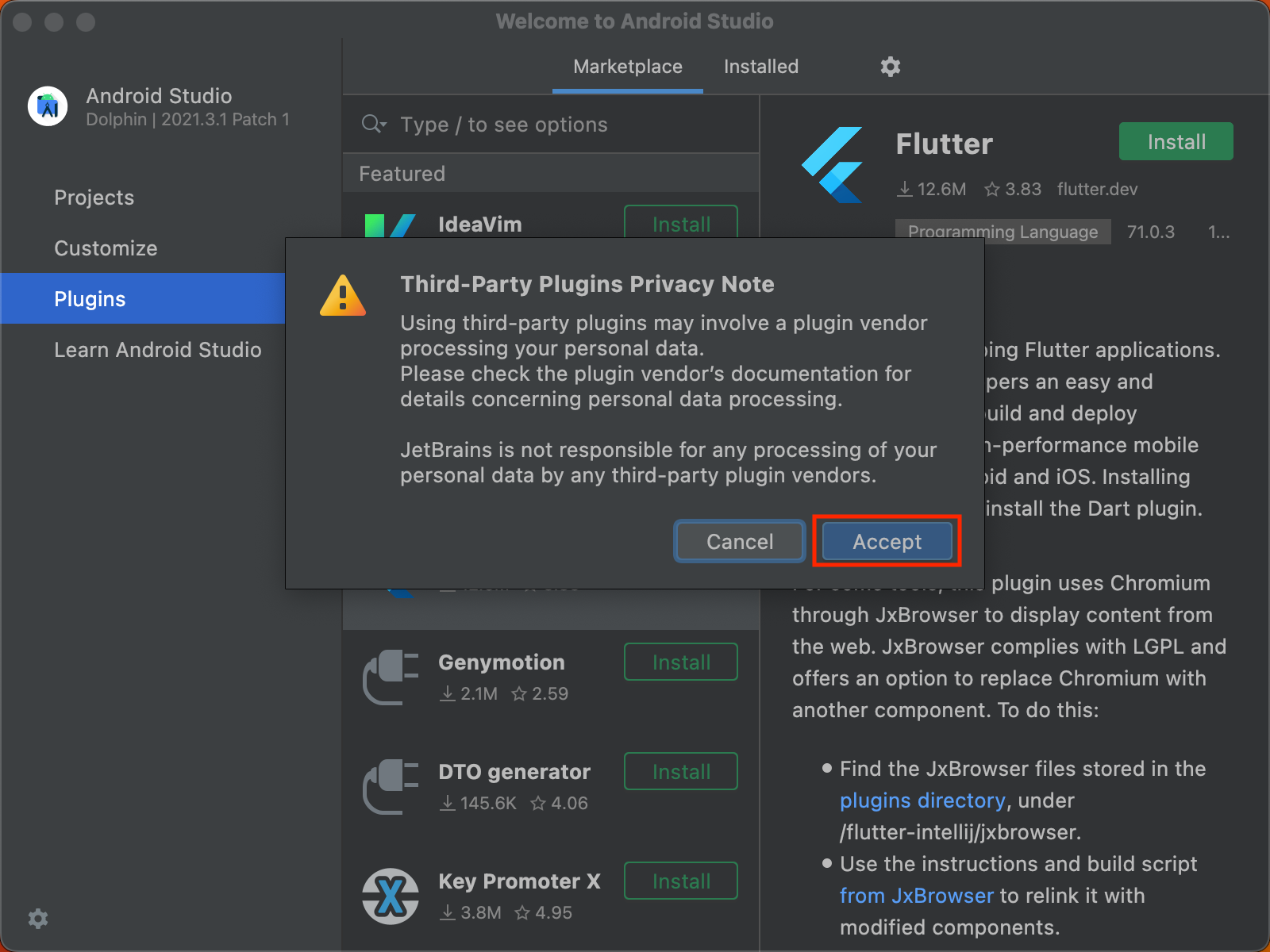The width and height of the screenshot is (1270, 952).
Task: Open the bottom-left settings gear
Action: click(x=38, y=919)
